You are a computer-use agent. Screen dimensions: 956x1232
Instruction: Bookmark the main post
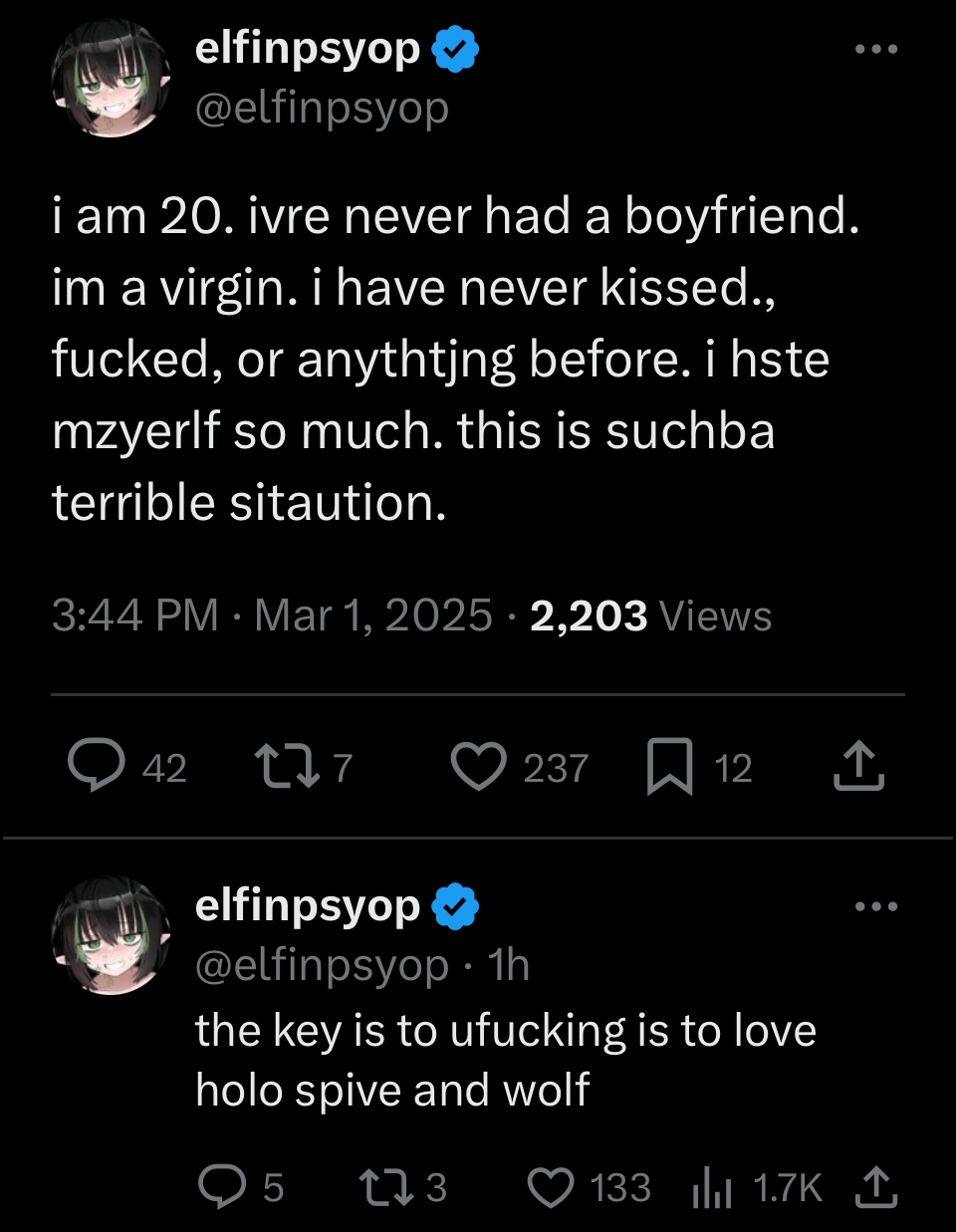click(669, 766)
